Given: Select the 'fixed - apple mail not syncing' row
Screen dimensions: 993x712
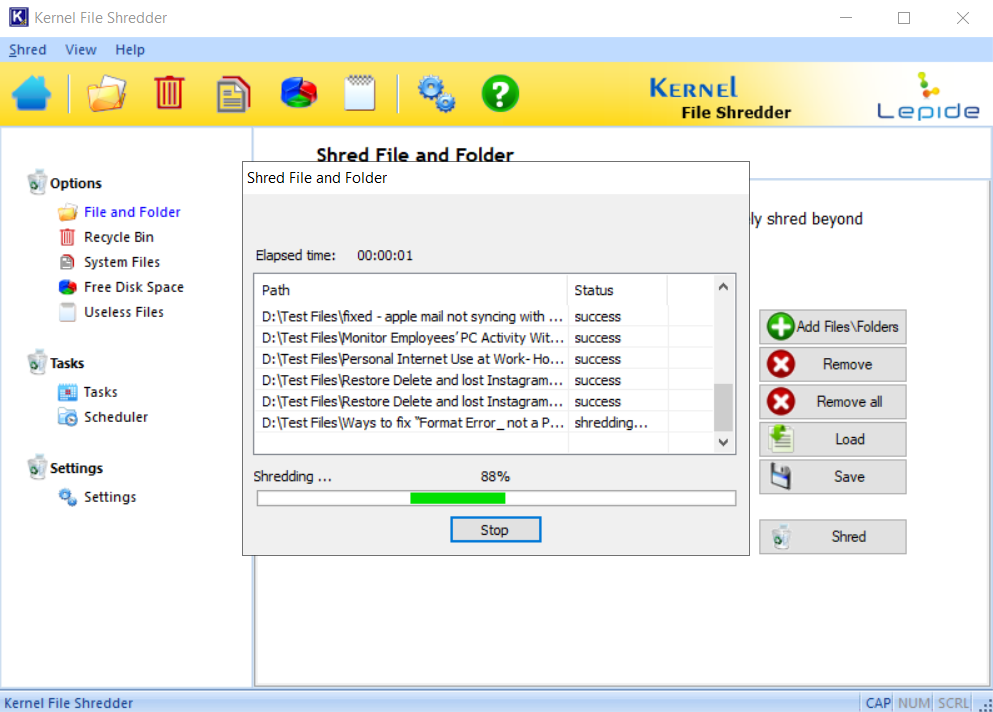Looking at the screenshot, I should pyautogui.click(x=484, y=316).
